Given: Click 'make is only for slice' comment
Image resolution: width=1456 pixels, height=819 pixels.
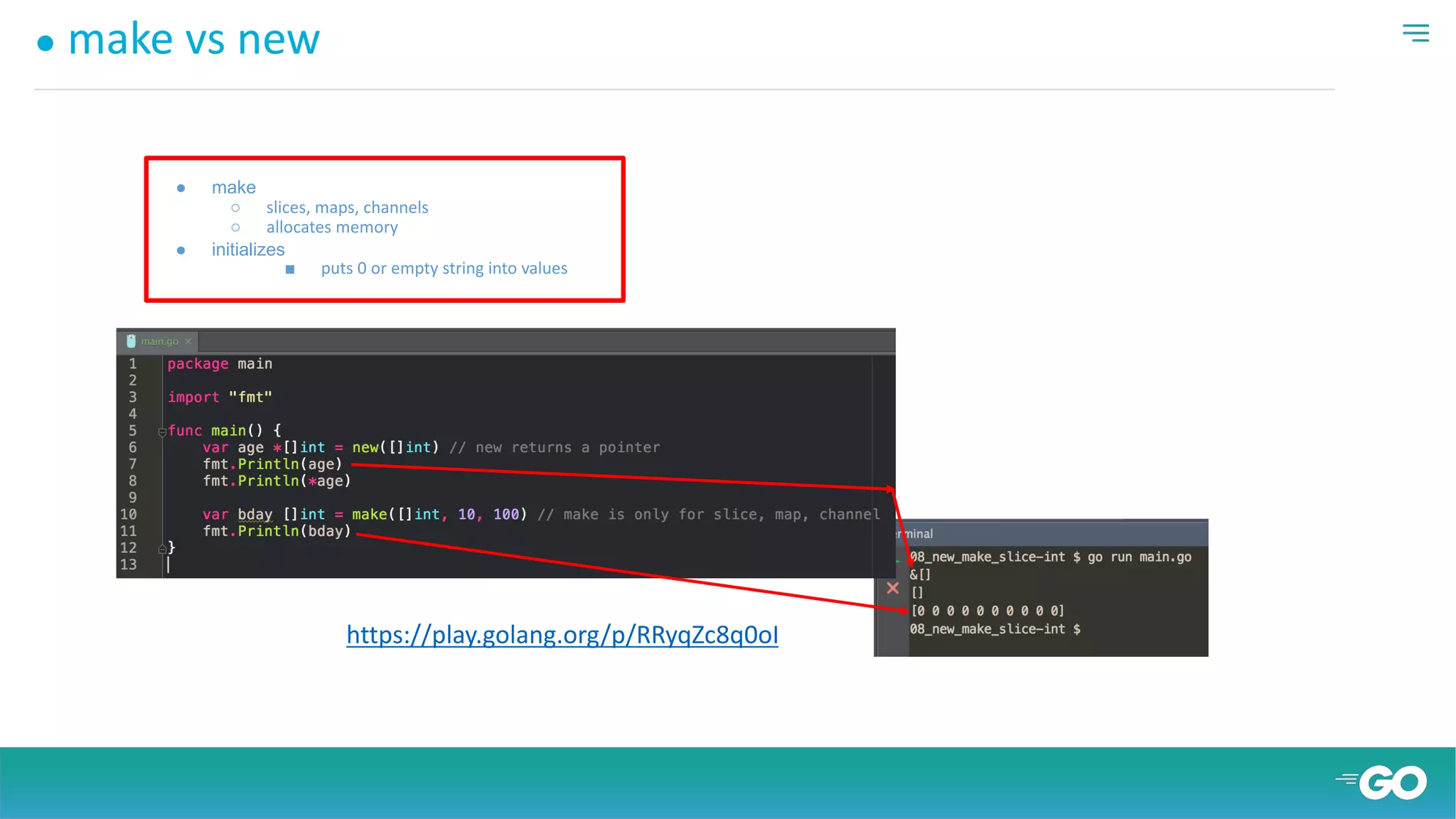Looking at the screenshot, I should (x=709, y=514).
